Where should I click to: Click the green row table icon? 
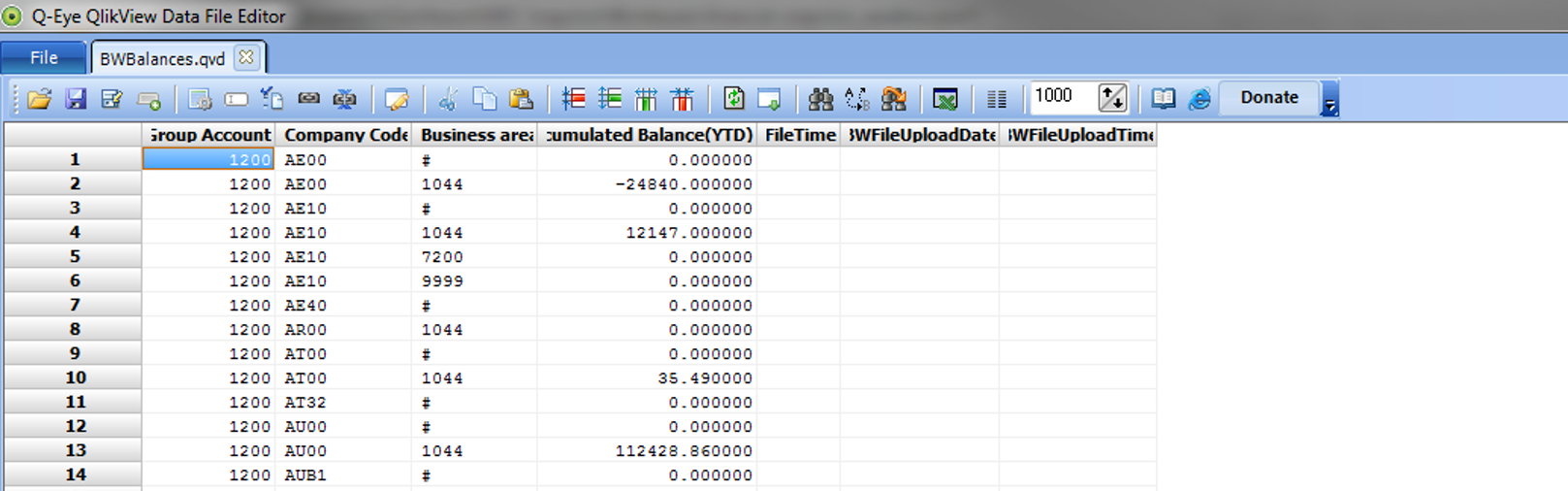(x=610, y=98)
